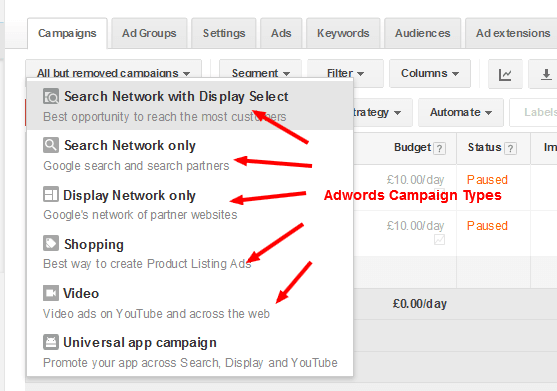Open the Columns dropdown
Image resolution: width=557 pixels, height=391 pixels.
pos(430,74)
